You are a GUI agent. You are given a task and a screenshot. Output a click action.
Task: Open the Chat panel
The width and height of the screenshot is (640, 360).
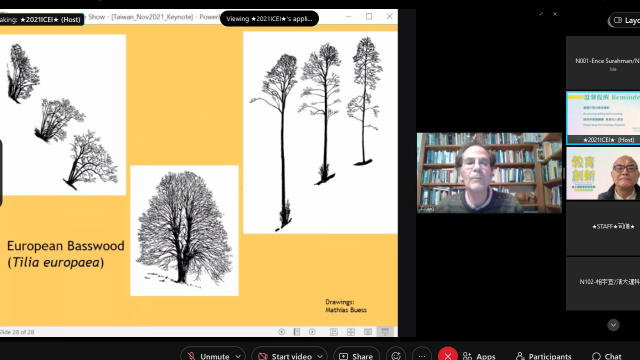tap(607, 356)
